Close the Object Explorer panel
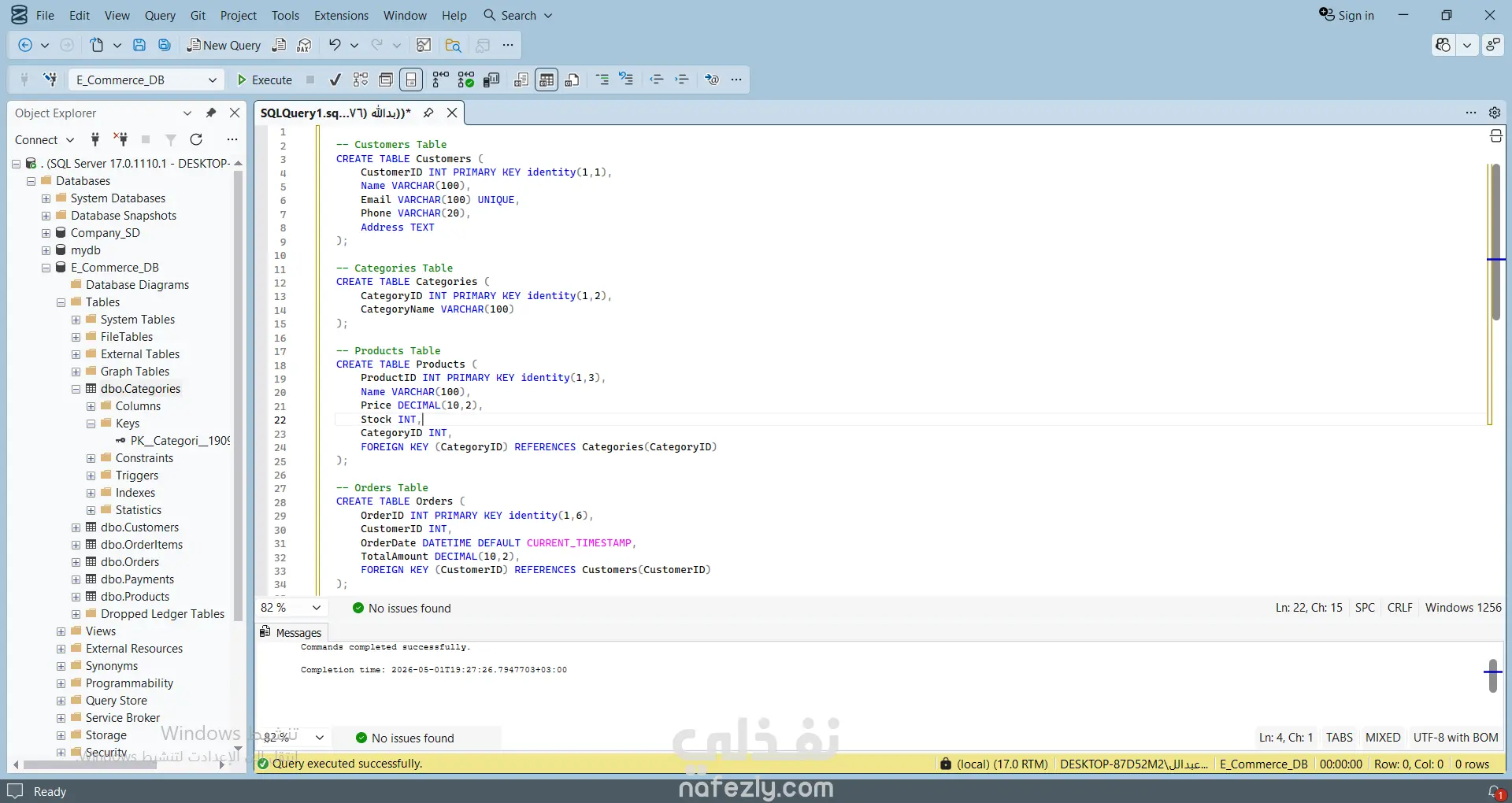The image size is (1512, 803). coord(235,113)
